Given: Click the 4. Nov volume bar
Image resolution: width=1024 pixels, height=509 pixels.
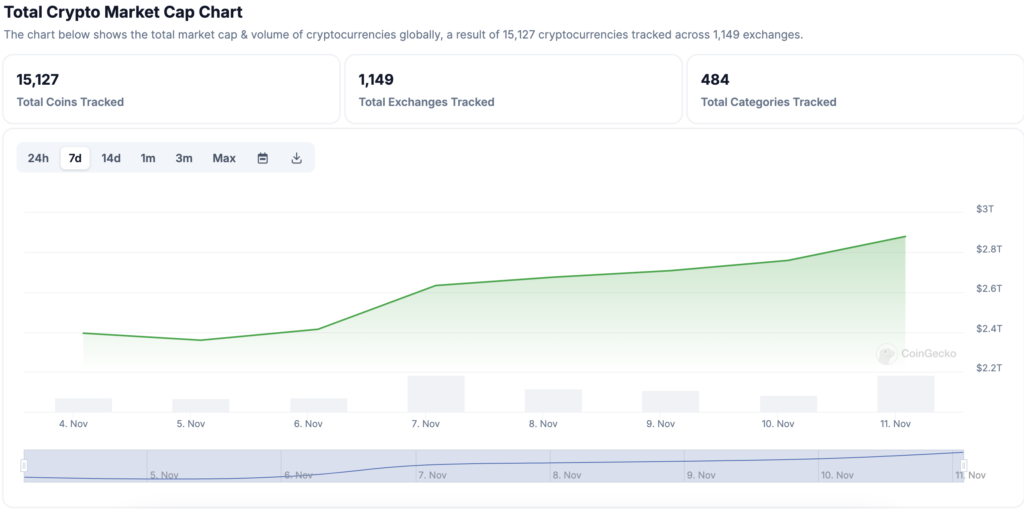Looking at the screenshot, I should (83, 405).
